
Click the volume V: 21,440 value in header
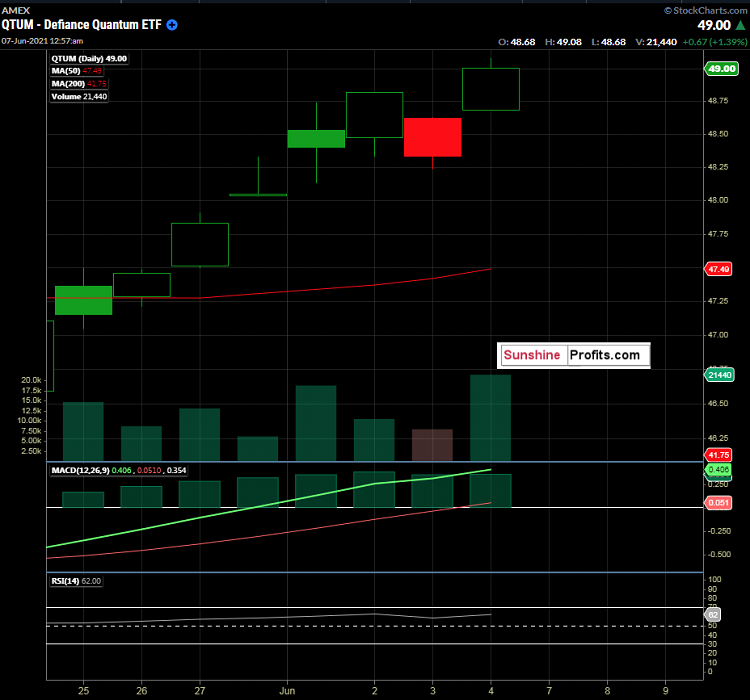pyautogui.click(x=656, y=42)
